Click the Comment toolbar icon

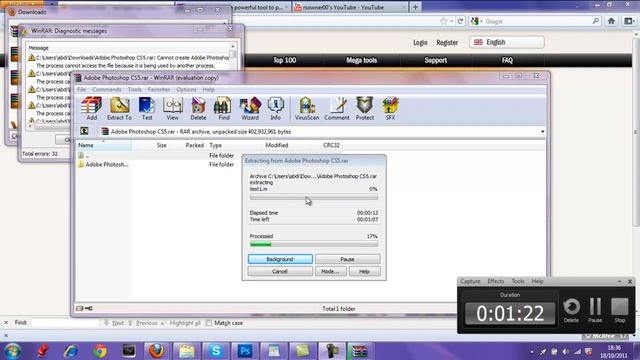click(x=337, y=109)
